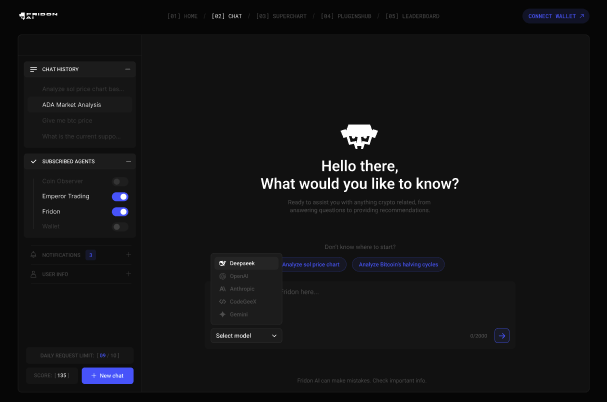
Task: Choose Deepseek from the model list
Action: [x=247, y=263]
